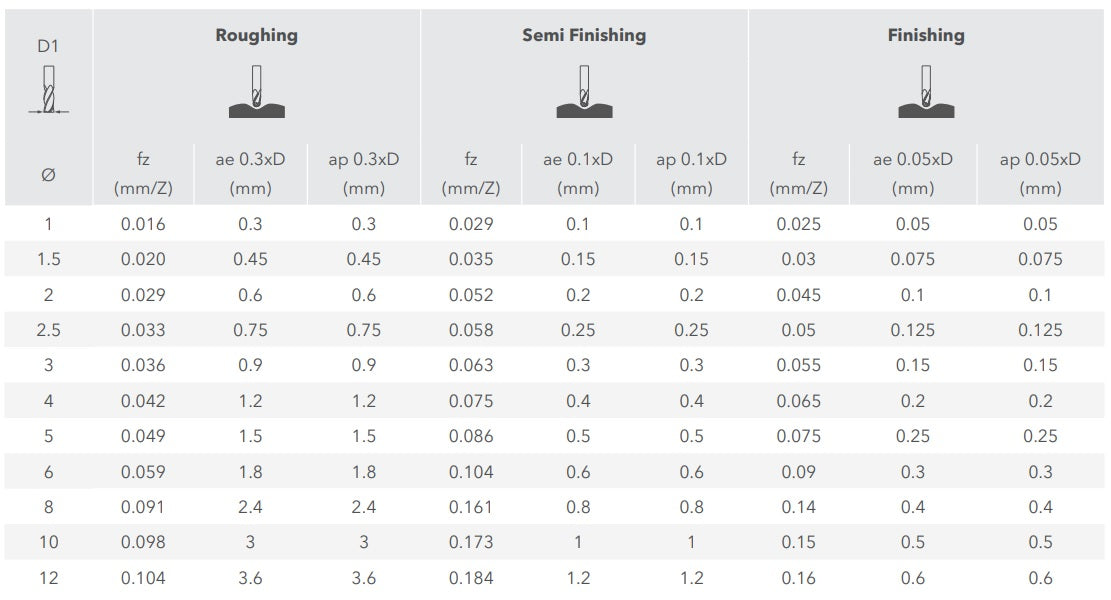
Task: Click the ae 0.3xD column header
Action: point(250,173)
